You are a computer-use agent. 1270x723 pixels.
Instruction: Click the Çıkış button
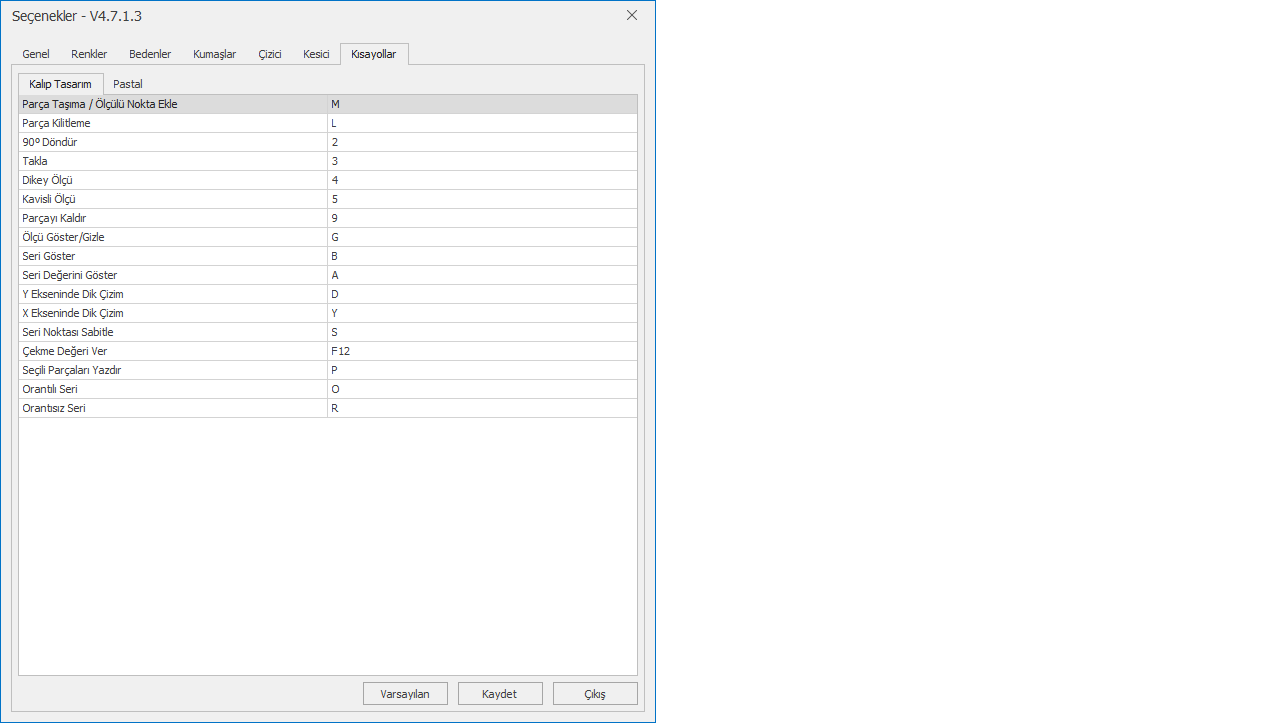pos(595,694)
